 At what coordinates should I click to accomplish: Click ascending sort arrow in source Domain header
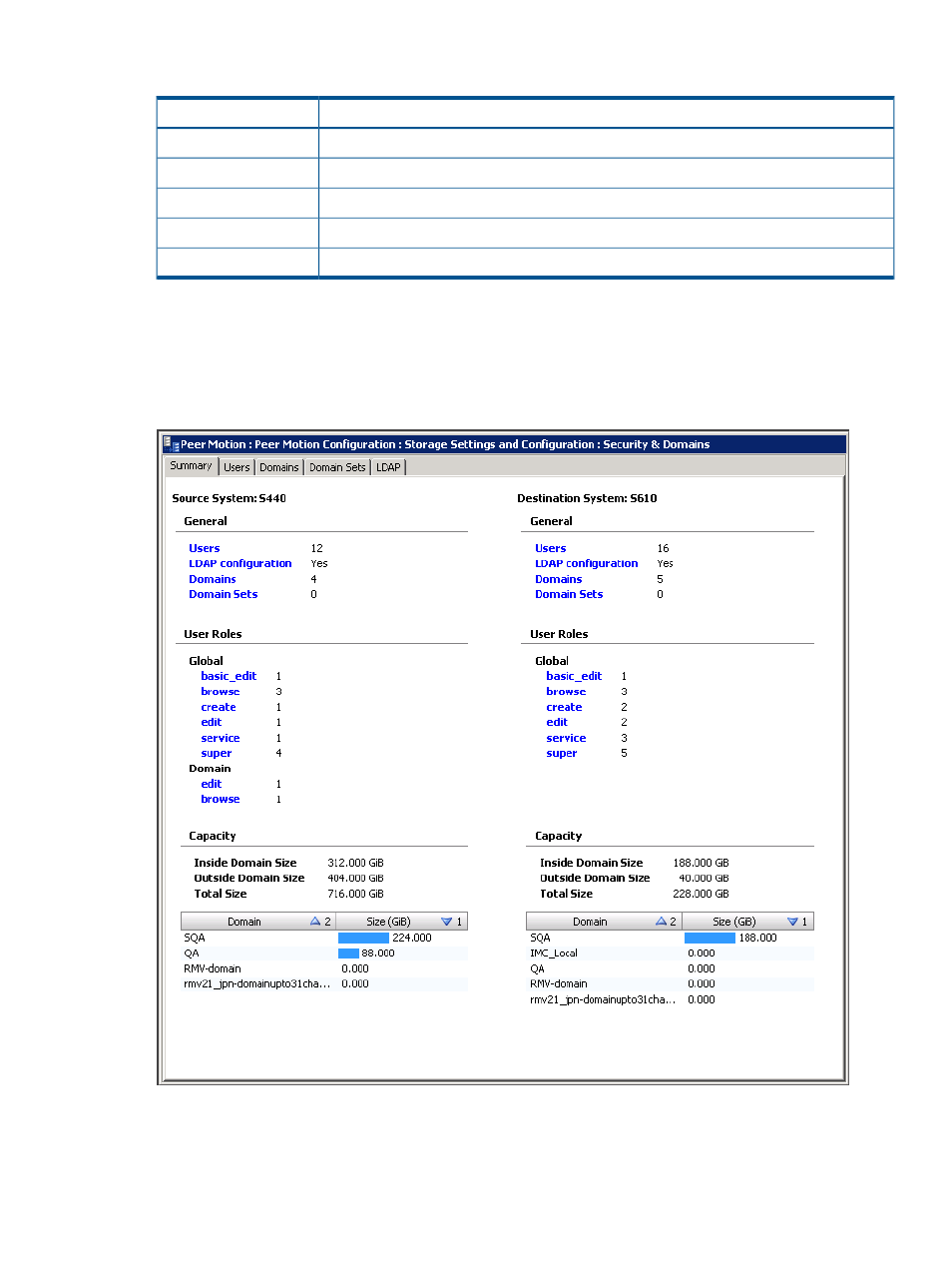[x=315, y=922]
